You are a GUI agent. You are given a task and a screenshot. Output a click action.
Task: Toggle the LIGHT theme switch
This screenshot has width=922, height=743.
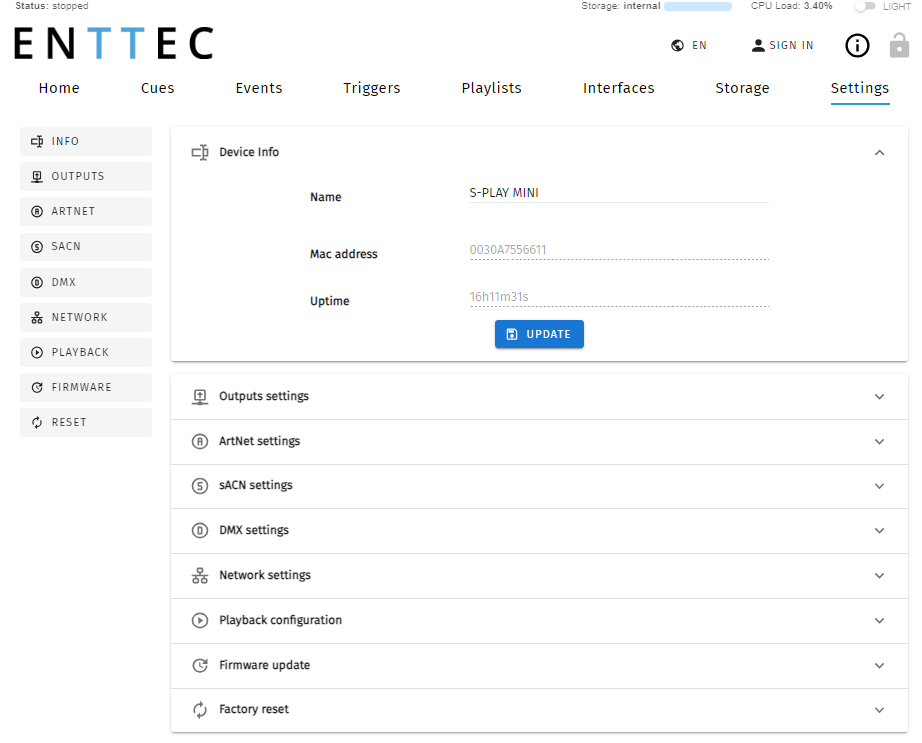(x=864, y=6)
